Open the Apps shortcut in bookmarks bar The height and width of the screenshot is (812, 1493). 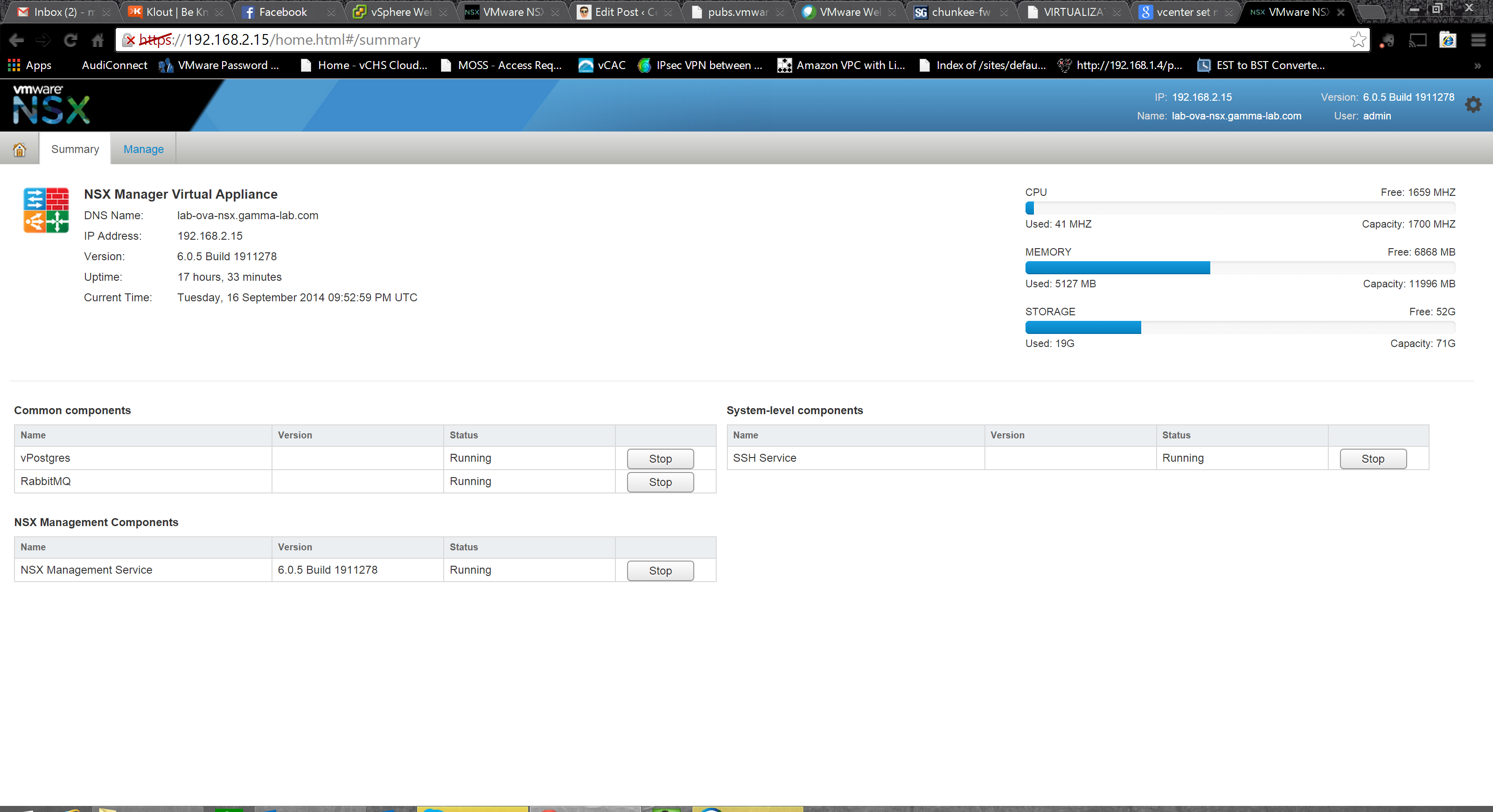[30, 65]
